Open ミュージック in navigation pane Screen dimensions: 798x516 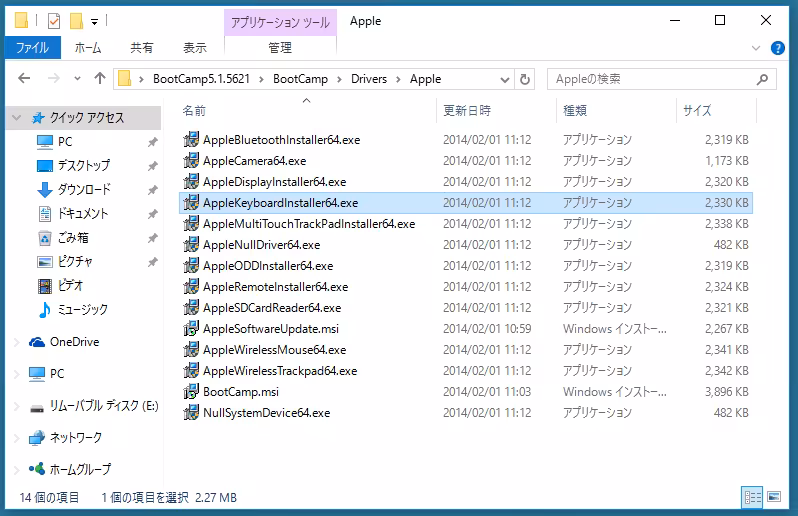pyautogui.click(x=82, y=309)
